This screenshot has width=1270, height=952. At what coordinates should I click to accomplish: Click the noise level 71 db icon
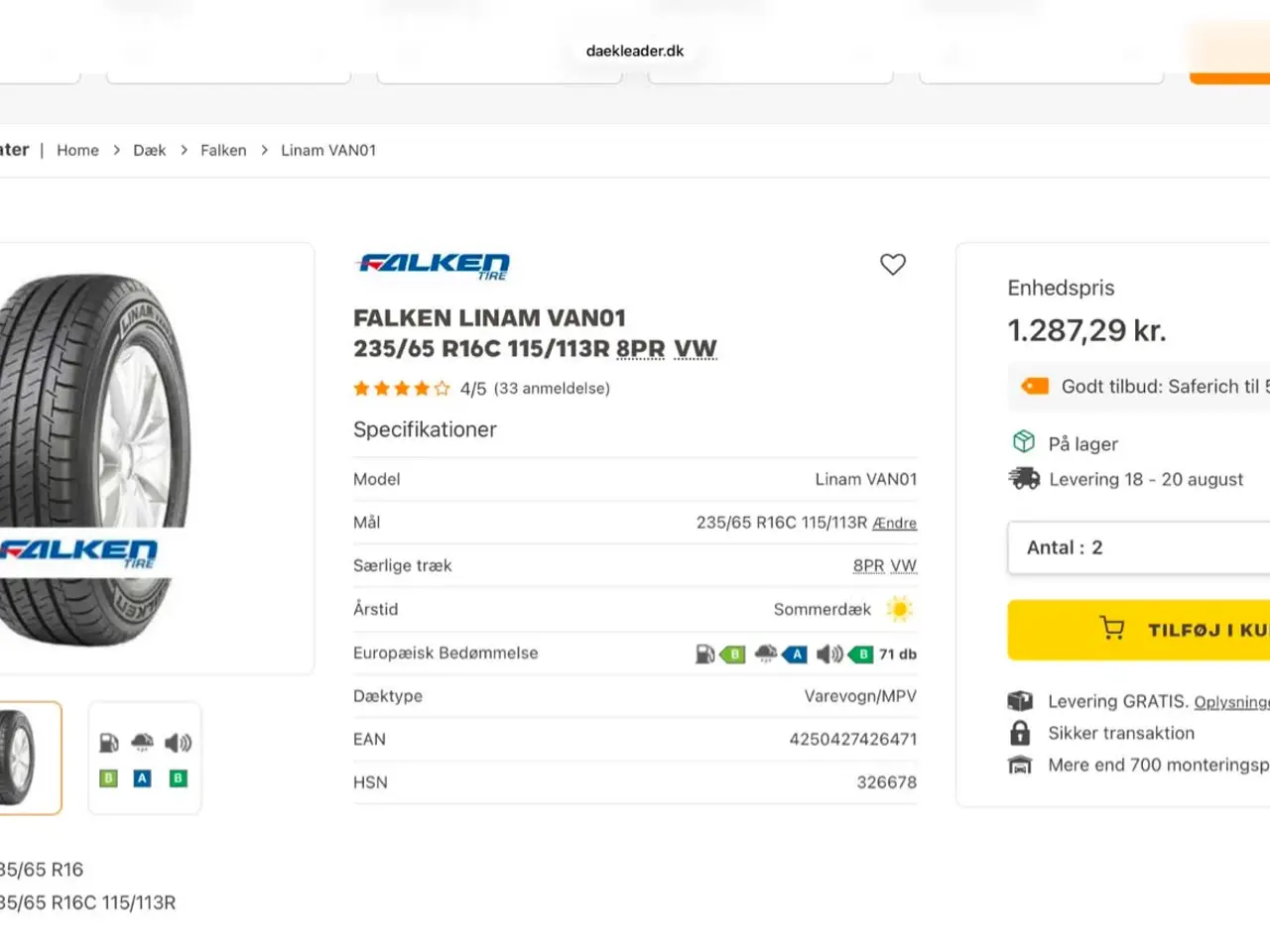866,654
